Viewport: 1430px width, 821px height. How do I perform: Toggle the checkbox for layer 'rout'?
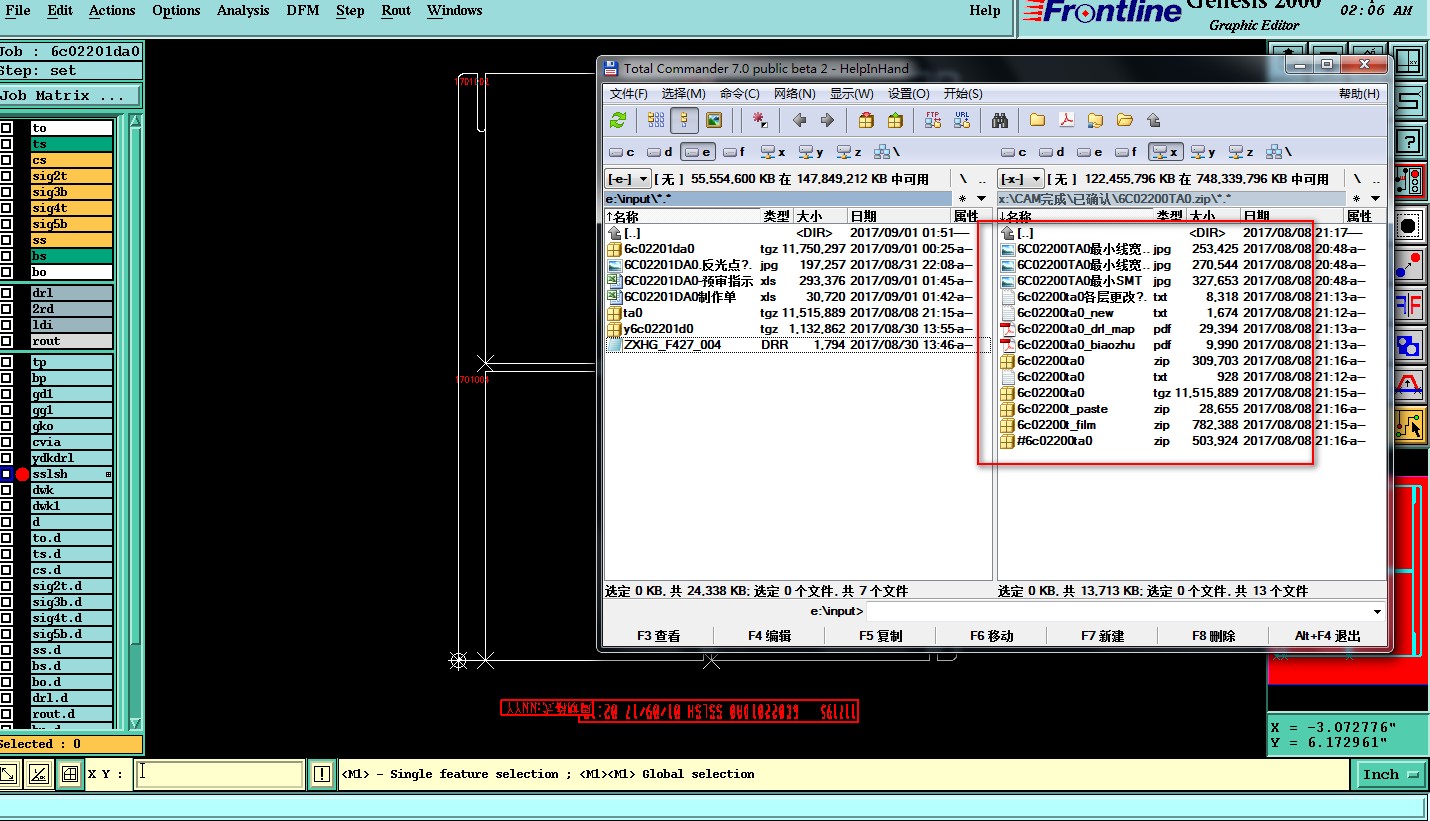[6, 341]
